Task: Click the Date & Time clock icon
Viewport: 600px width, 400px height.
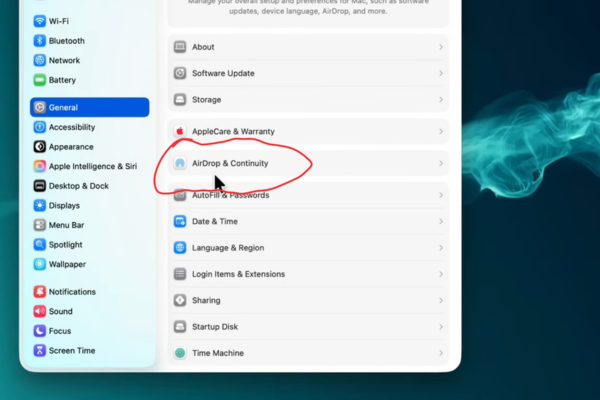Action: point(180,221)
